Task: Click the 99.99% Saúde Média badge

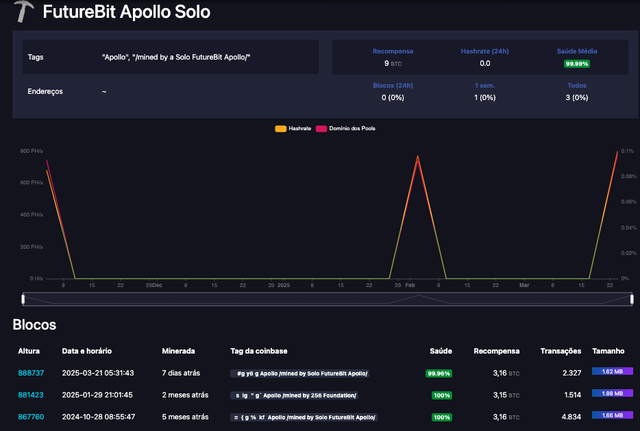Action: [577, 64]
